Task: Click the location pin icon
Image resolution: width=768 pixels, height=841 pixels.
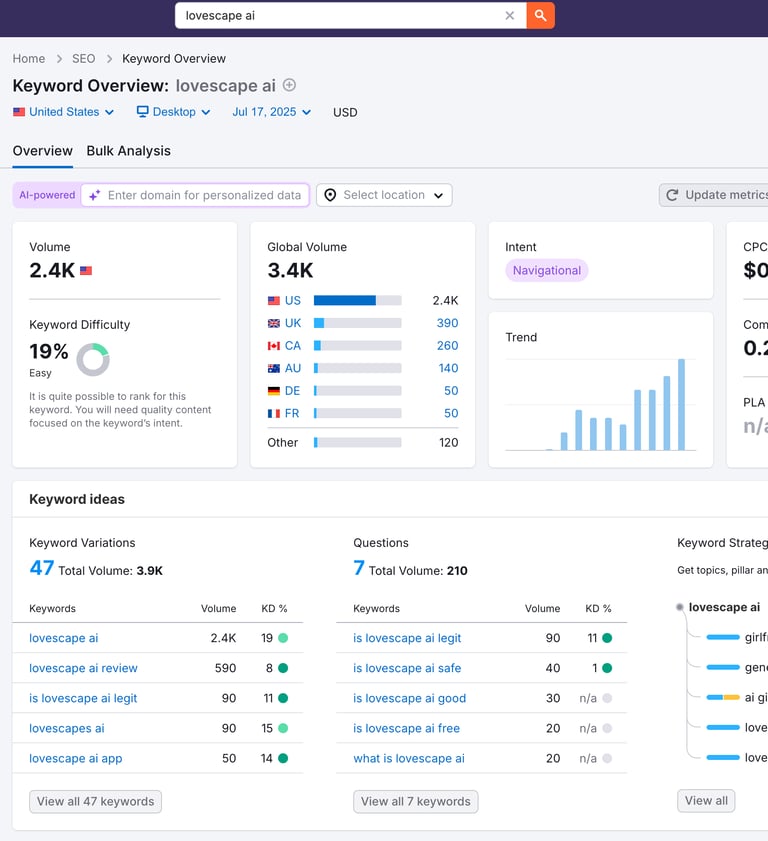Action: click(330, 195)
